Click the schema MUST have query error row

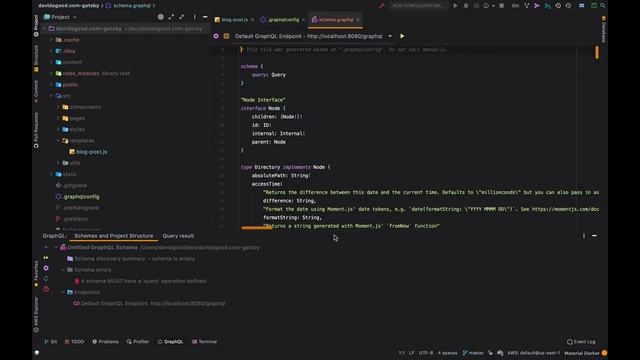tap(140, 281)
